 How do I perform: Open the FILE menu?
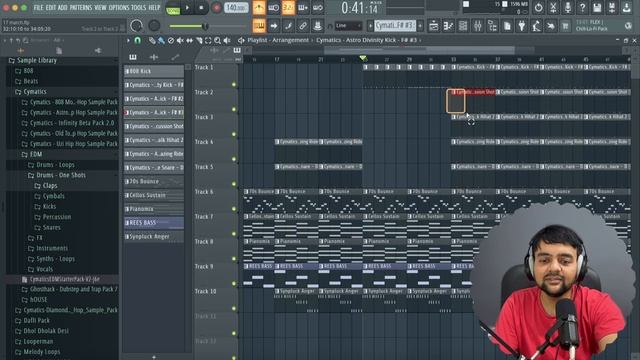pos(38,8)
